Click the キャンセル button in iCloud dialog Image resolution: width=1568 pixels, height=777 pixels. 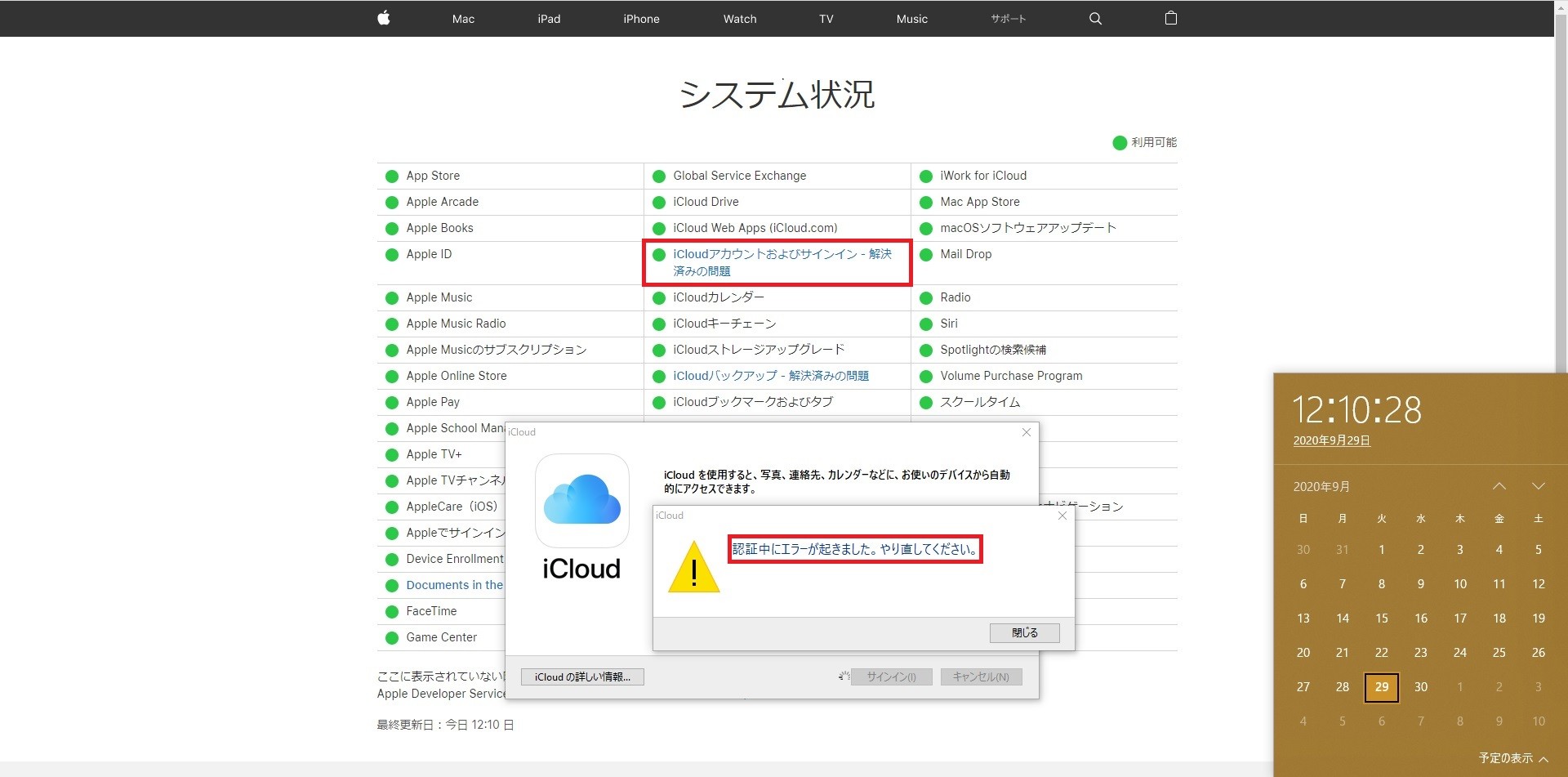pos(981,677)
